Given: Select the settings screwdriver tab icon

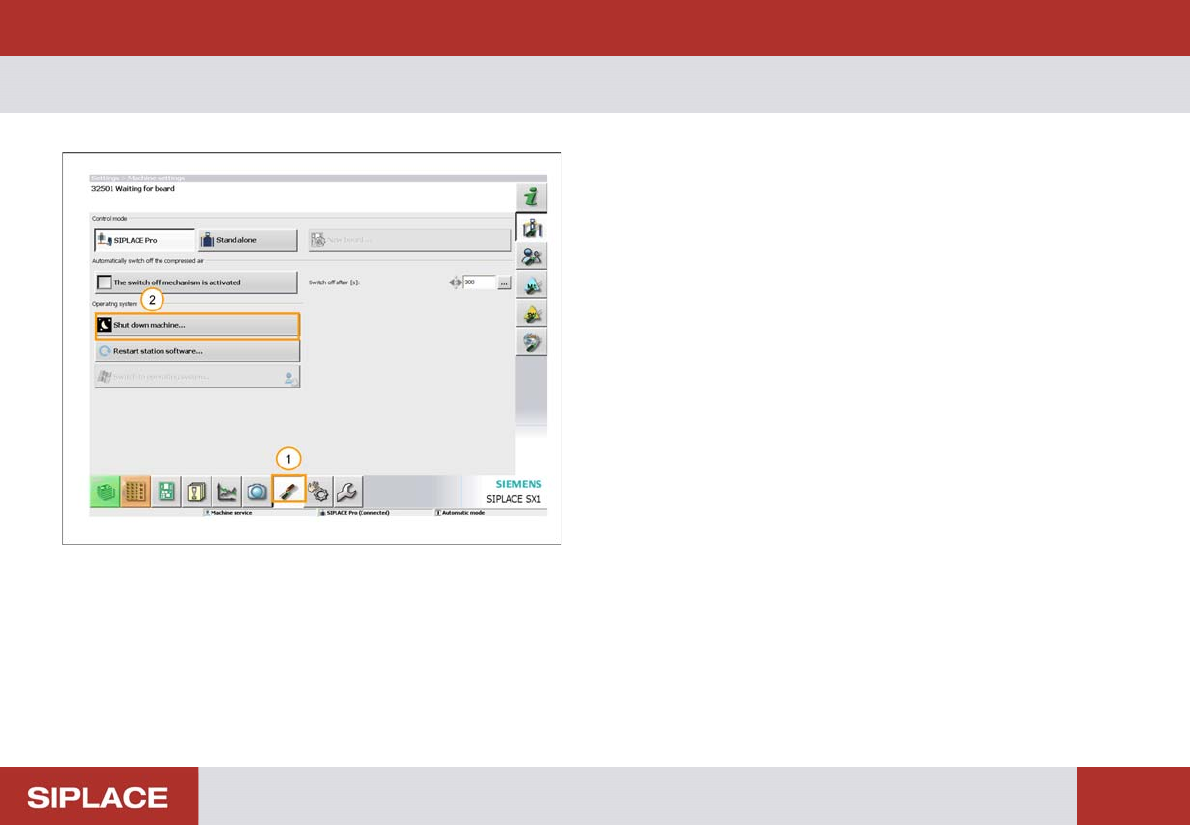Looking at the screenshot, I should [x=288, y=490].
